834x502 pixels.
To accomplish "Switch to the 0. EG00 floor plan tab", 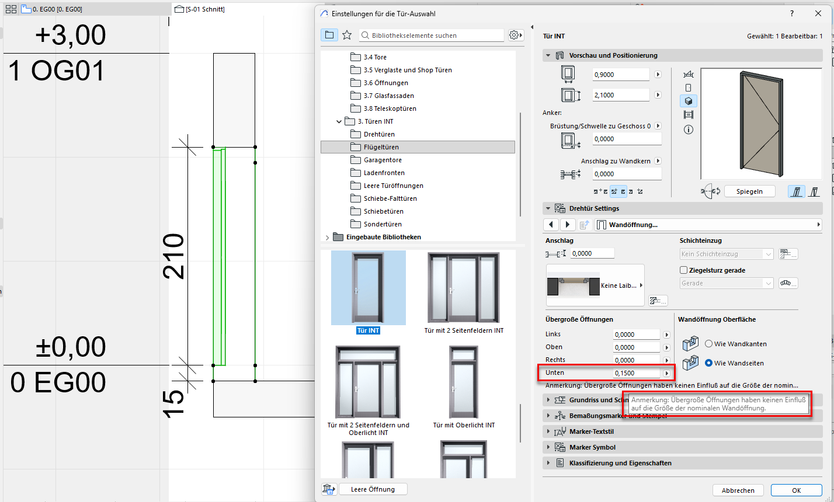I will pyautogui.click(x=52, y=9).
